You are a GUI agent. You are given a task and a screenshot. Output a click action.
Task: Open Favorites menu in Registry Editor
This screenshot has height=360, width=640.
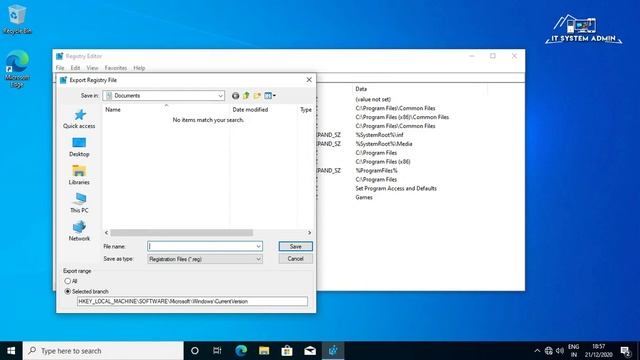click(x=116, y=68)
